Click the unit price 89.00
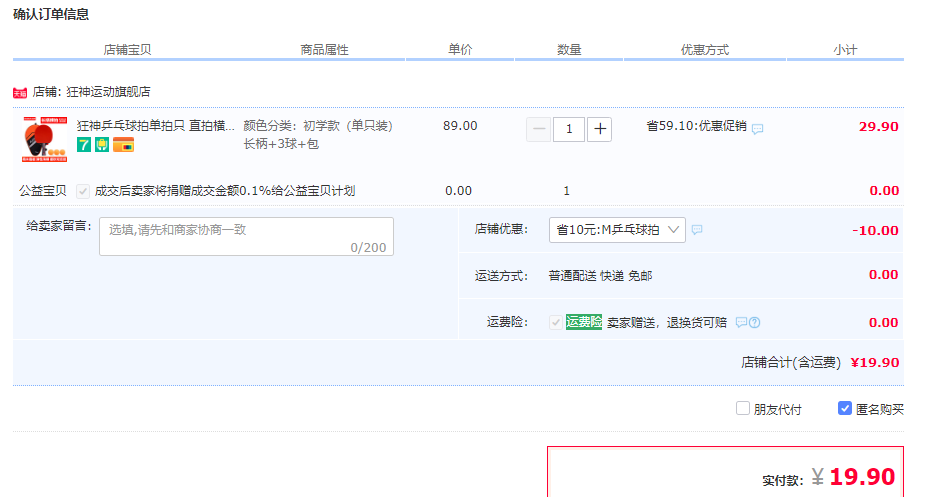931x497 pixels. click(x=460, y=126)
